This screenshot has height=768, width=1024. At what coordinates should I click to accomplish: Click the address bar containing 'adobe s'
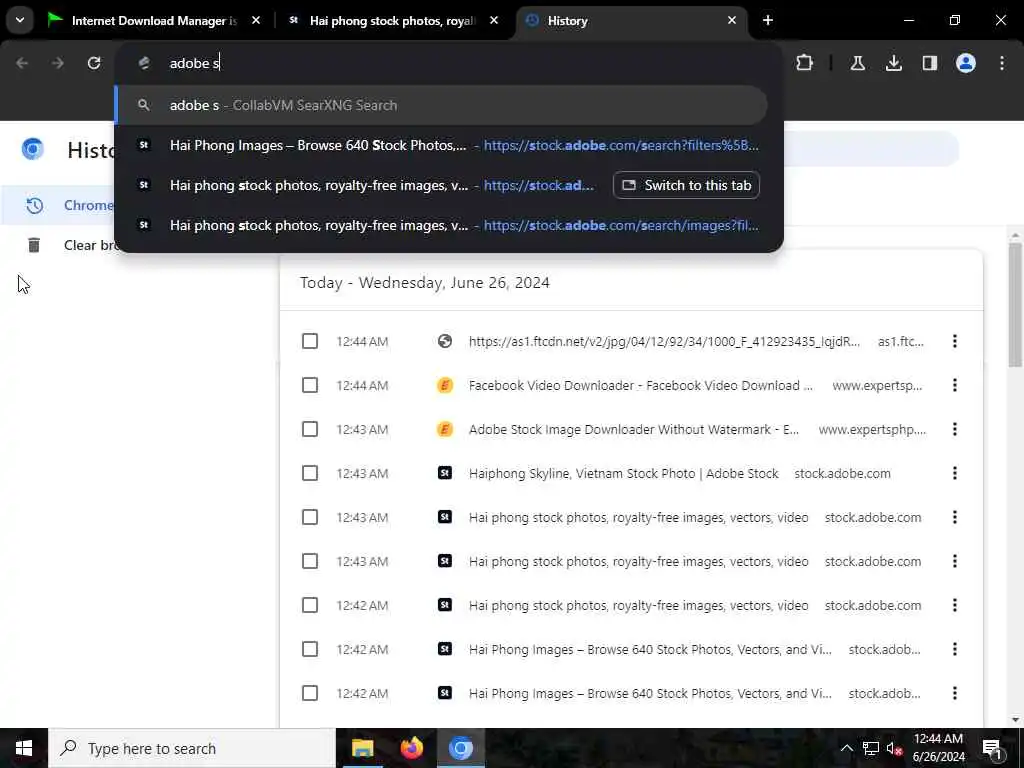(x=449, y=63)
